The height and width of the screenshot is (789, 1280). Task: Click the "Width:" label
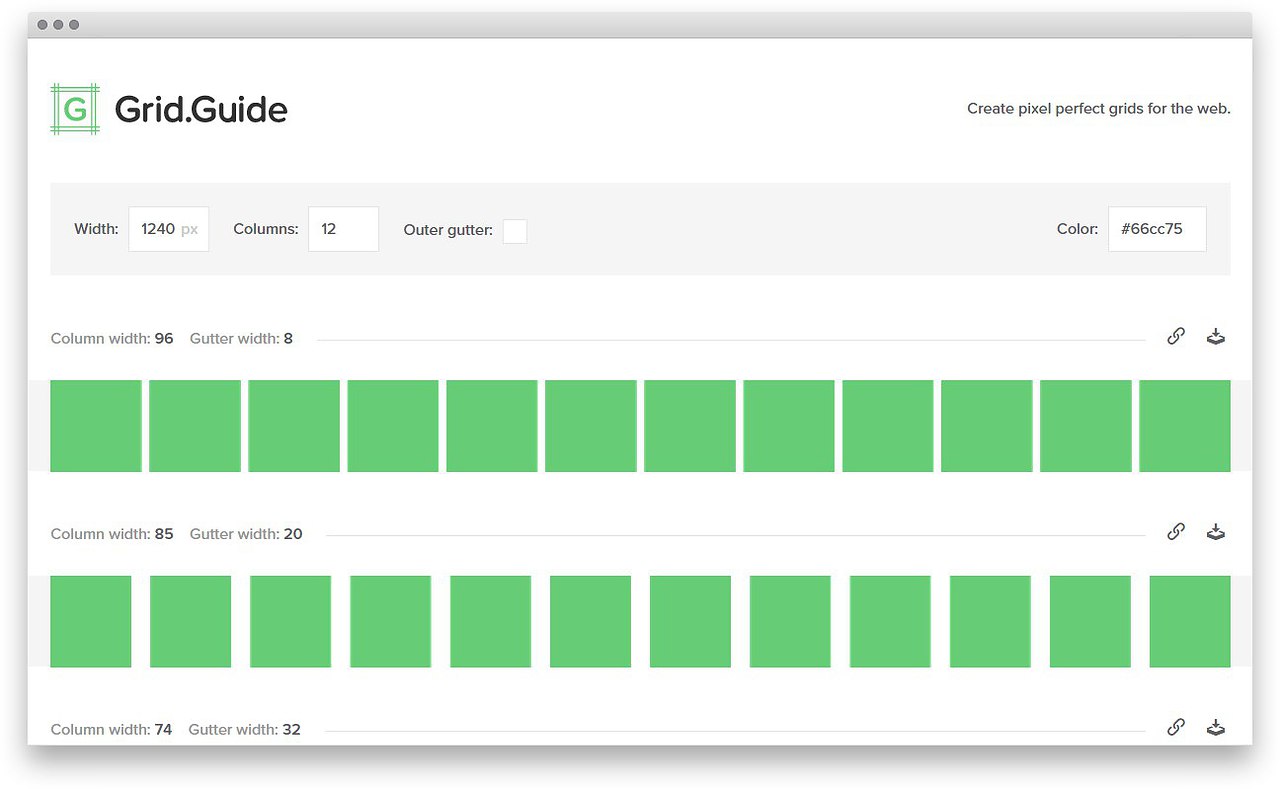tap(96, 229)
